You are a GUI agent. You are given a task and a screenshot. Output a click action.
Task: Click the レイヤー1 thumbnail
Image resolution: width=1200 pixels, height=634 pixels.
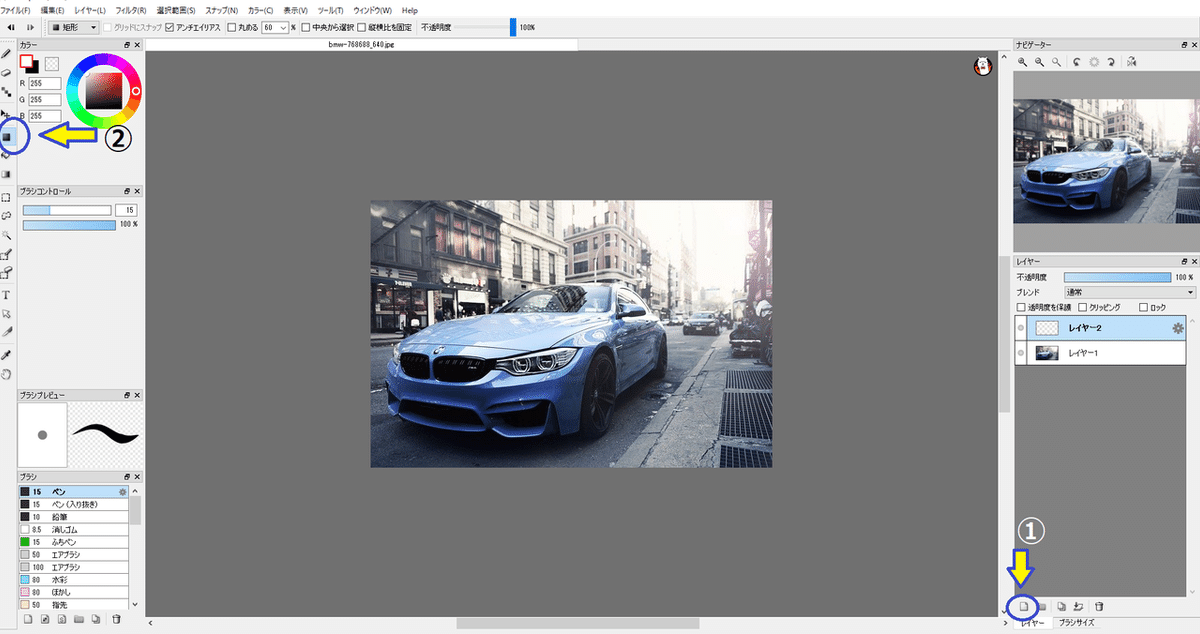tap(1047, 353)
